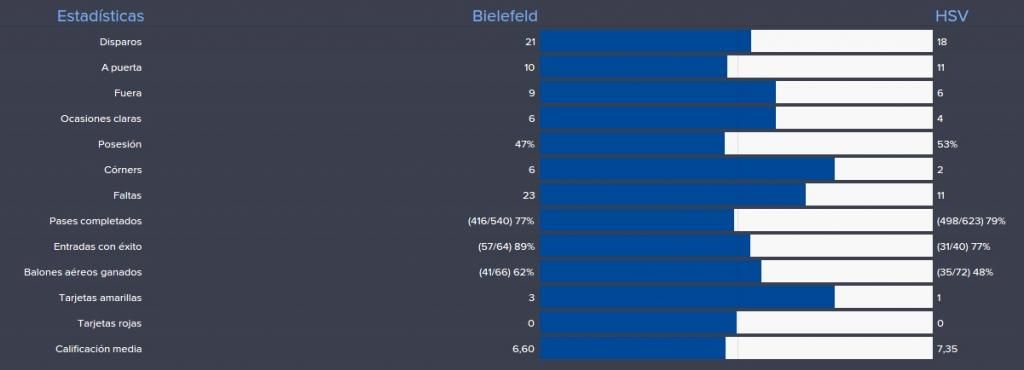Select the Tarjetas amarillas label
This screenshot has height=370, width=1024.
100,298
